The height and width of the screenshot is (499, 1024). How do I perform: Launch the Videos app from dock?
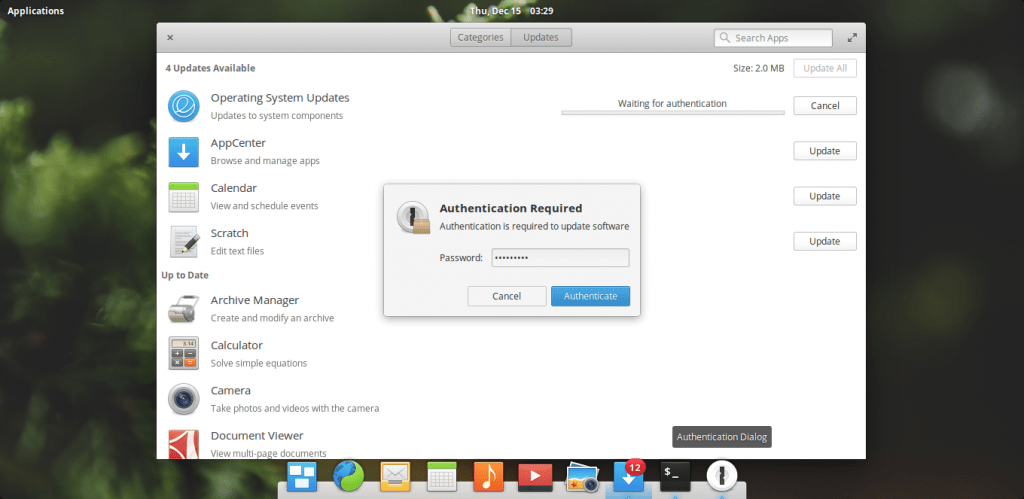(535, 476)
